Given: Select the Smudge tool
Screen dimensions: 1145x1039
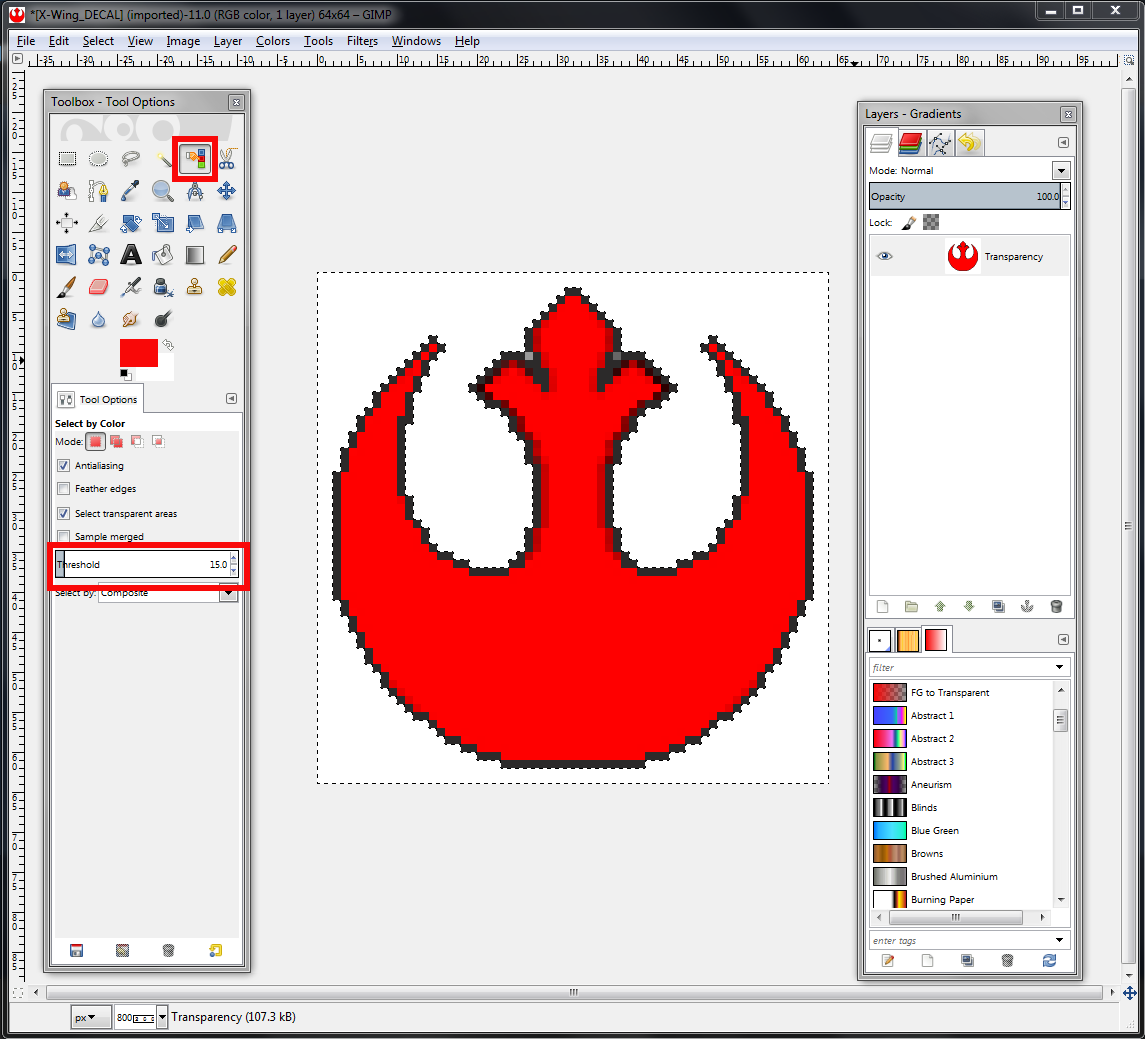Looking at the screenshot, I should pos(131,319).
